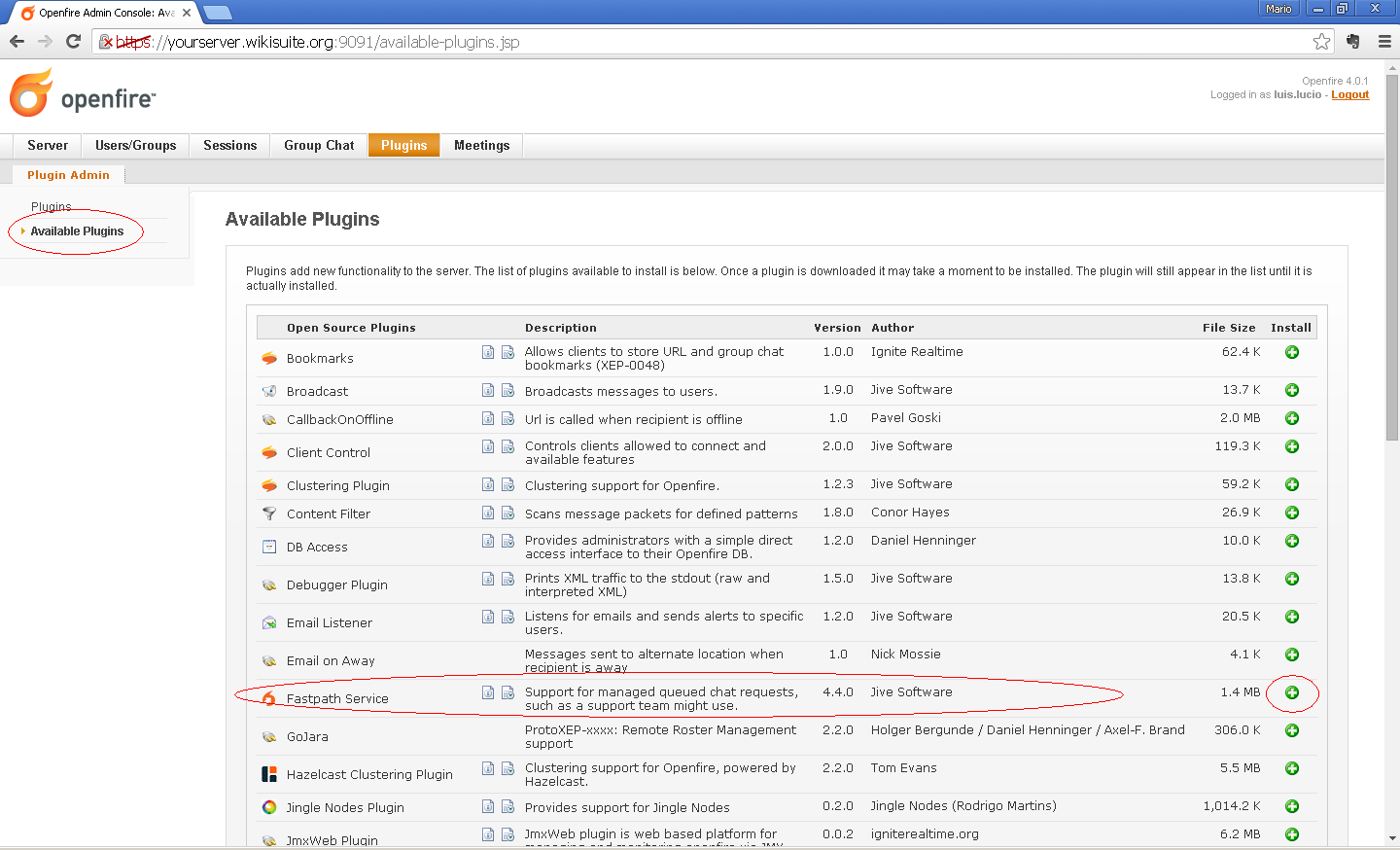1400x850 pixels.
Task: Bookmark this page with the star icon
Action: coord(1321,42)
